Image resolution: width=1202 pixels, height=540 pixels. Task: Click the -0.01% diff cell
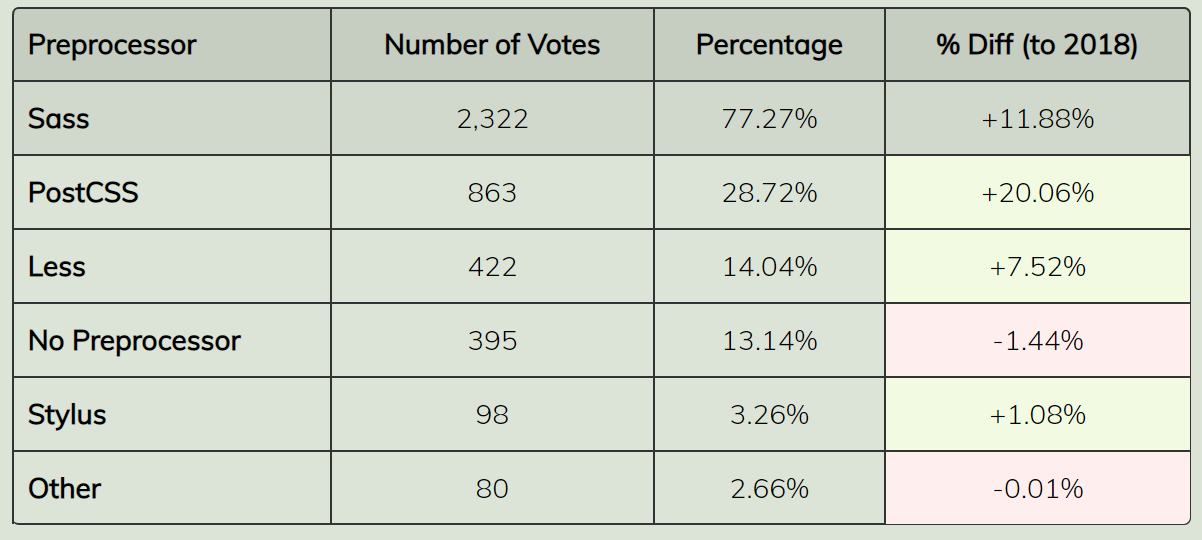click(1038, 488)
